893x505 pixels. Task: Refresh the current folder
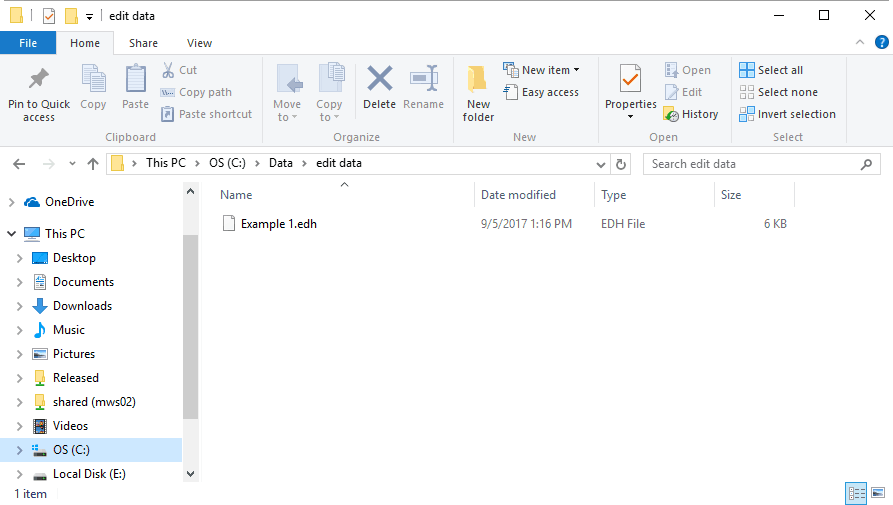(621, 165)
